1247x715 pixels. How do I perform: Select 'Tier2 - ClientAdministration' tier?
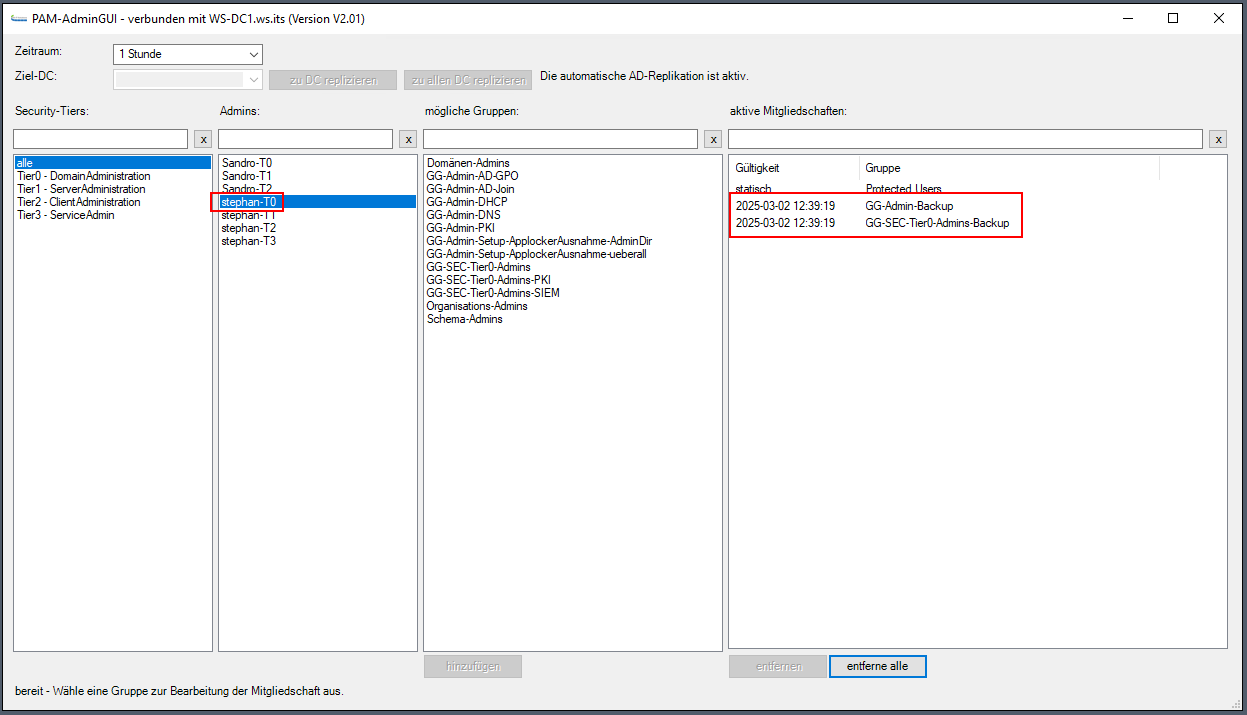pos(113,202)
